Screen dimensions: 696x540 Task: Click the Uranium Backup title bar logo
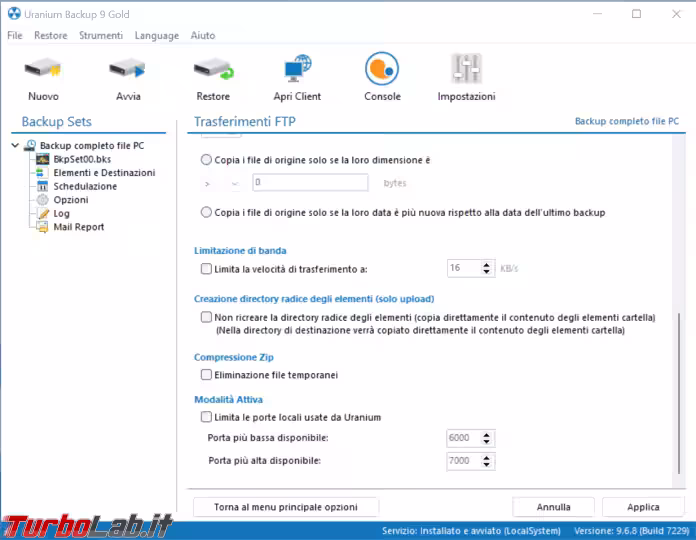coord(14,14)
